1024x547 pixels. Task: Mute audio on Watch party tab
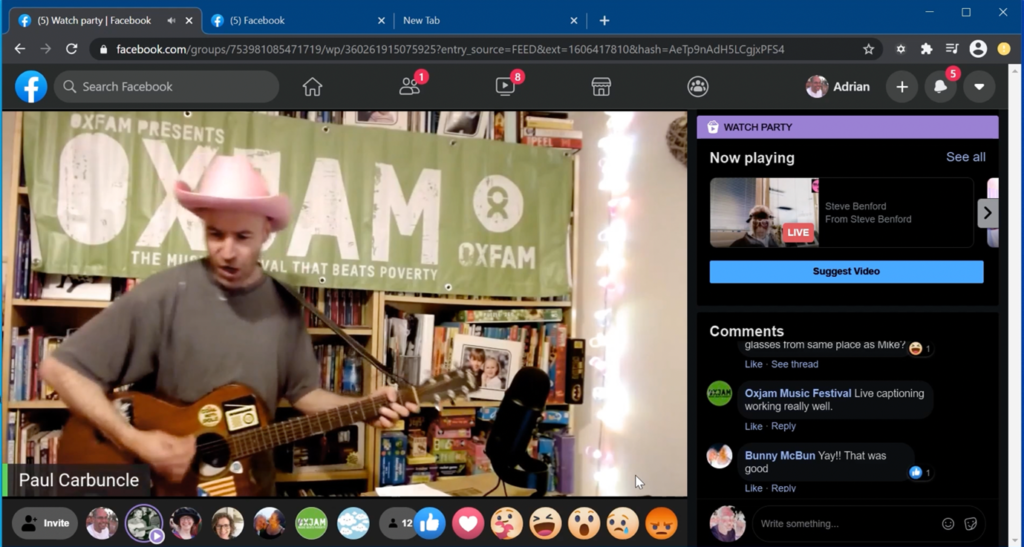coord(171,20)
